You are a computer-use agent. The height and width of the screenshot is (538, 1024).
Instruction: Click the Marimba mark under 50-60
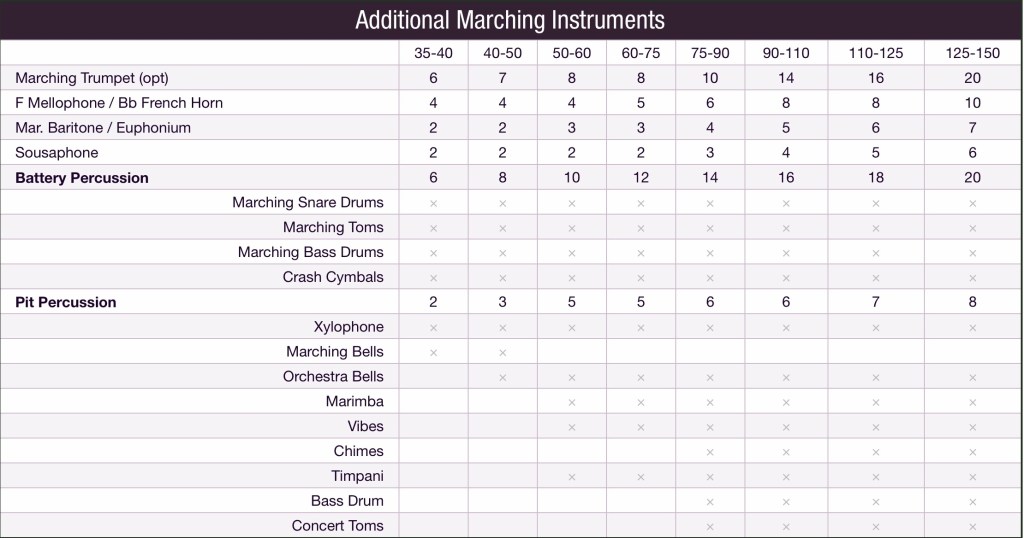(572, 402)
